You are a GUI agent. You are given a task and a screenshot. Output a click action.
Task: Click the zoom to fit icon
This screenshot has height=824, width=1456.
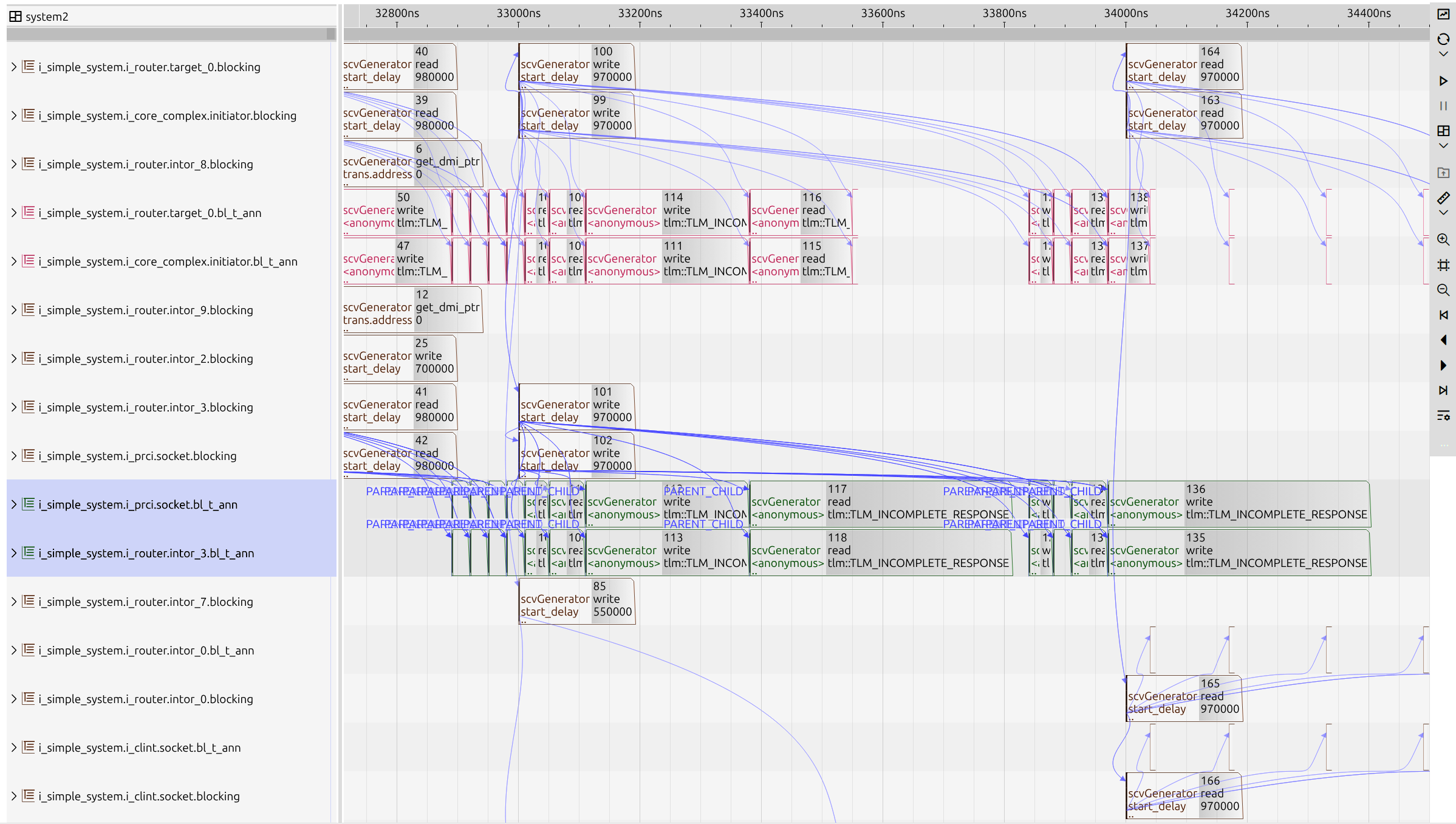tap(1443, 265)
